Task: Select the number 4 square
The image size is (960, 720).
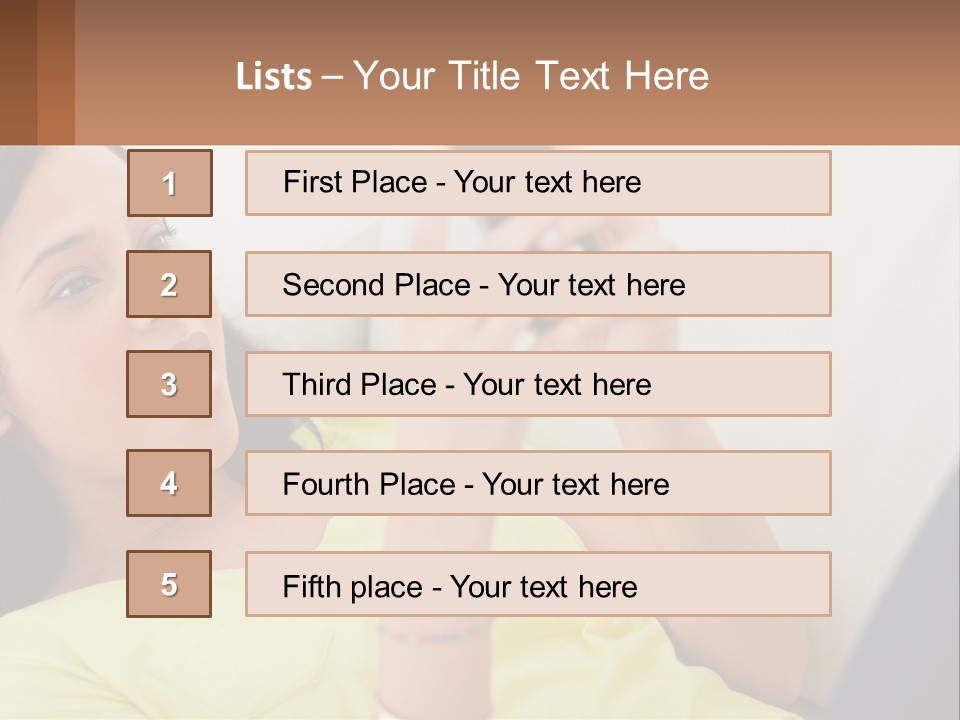Action: tap(169, 483)
